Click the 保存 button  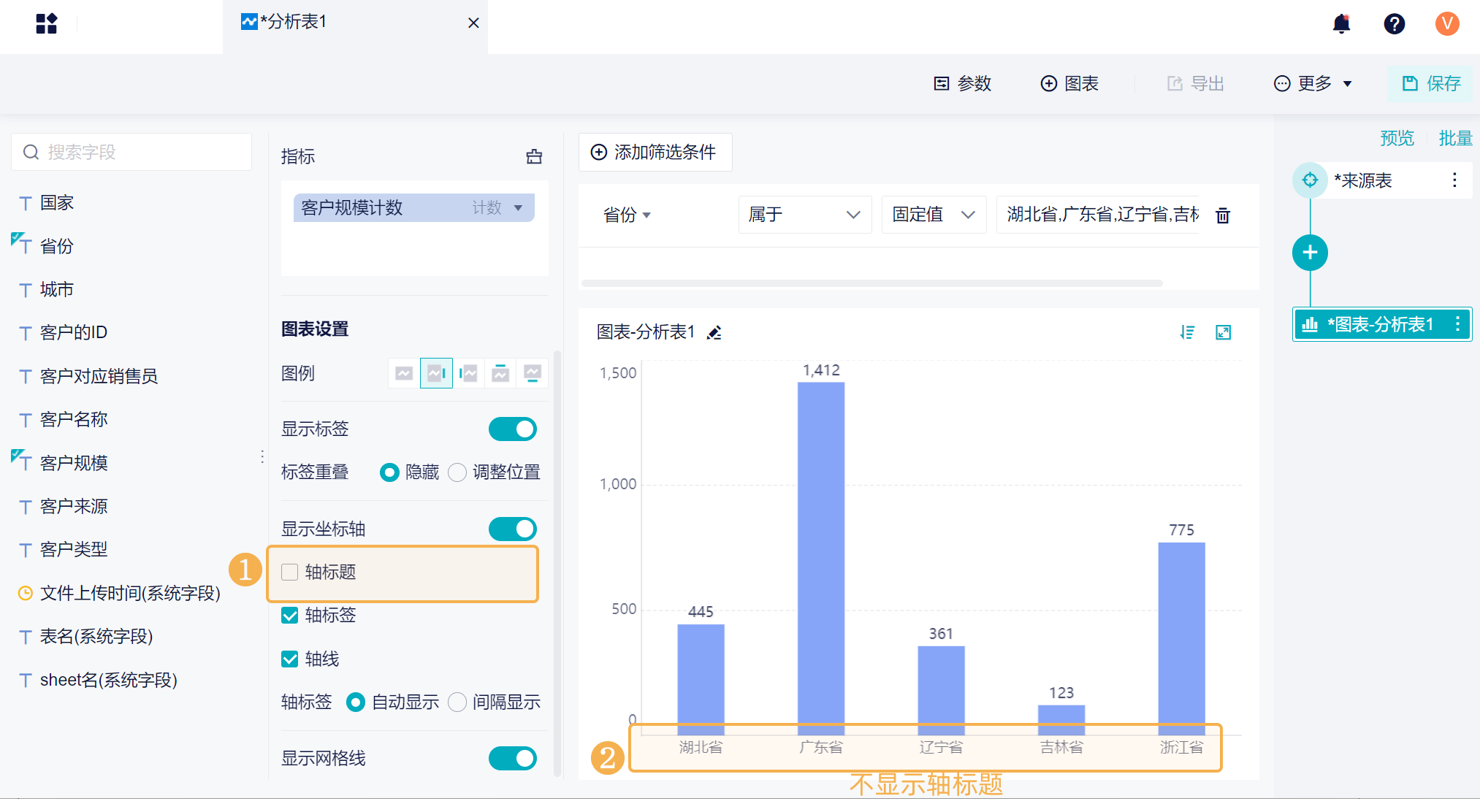pyautogui.click(x=1431, y=84)
